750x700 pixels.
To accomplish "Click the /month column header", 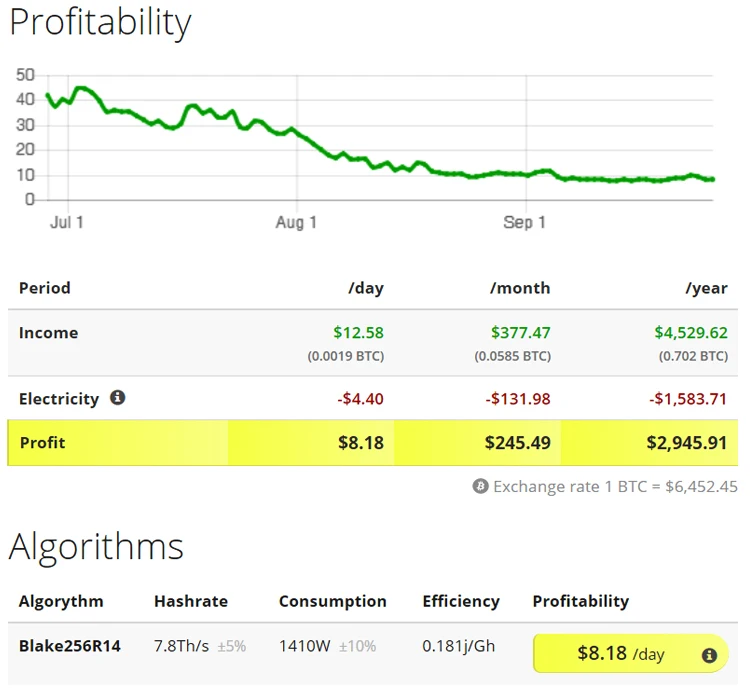I will click(520, 288).
